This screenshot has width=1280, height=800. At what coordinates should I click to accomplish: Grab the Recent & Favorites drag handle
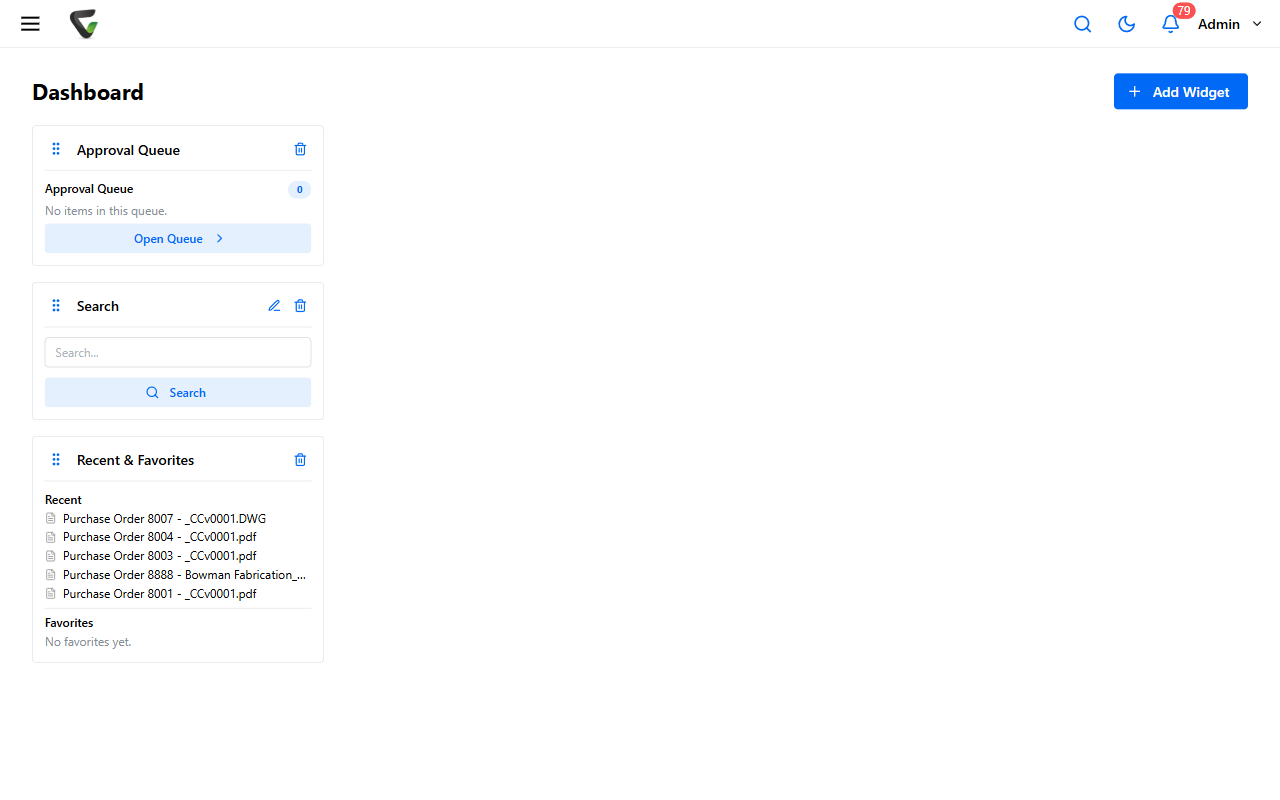click(x=56, y=459)
